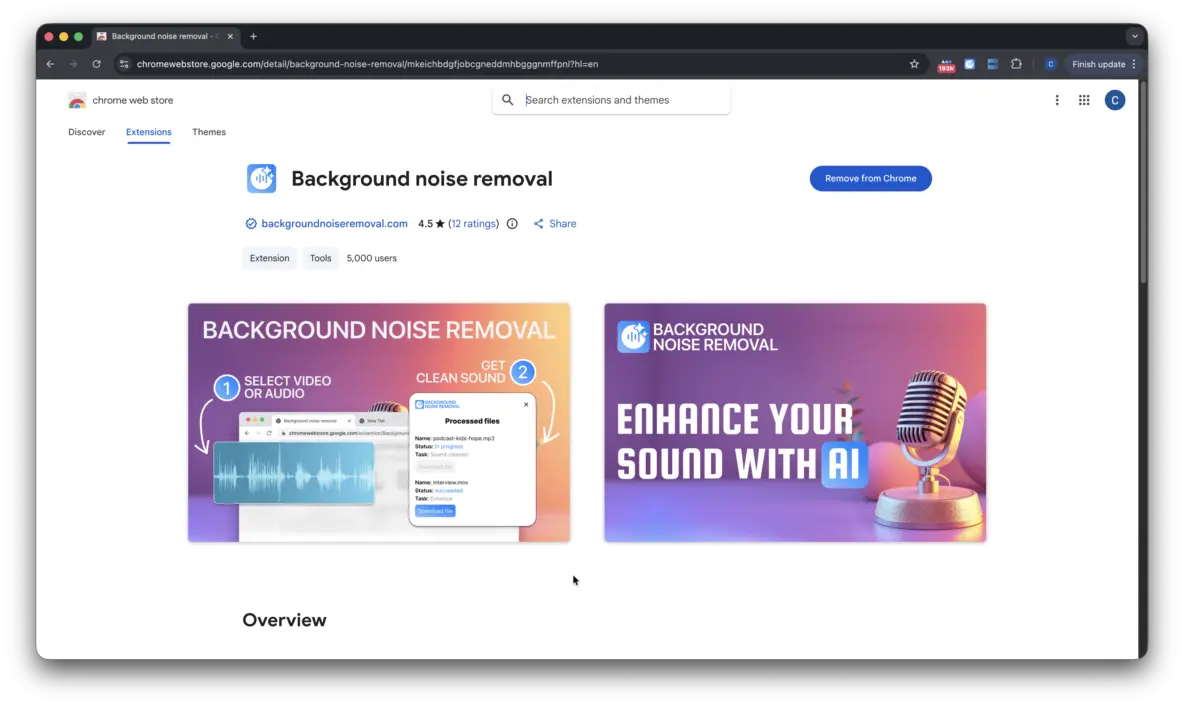Viewport: 1184px width, 707px height.
Task: Bookmark this page with the star icon
Action: [x=914, y=64]
